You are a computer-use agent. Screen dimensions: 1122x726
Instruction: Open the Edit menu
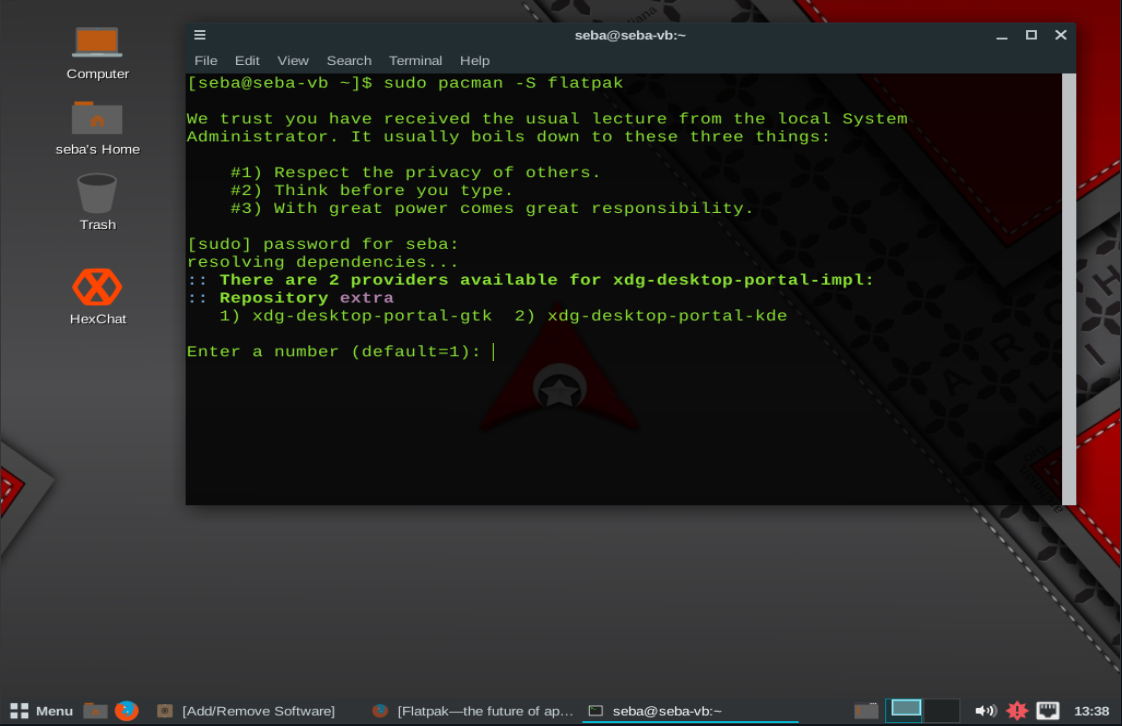pyautogui.click(x=246, y=60)
